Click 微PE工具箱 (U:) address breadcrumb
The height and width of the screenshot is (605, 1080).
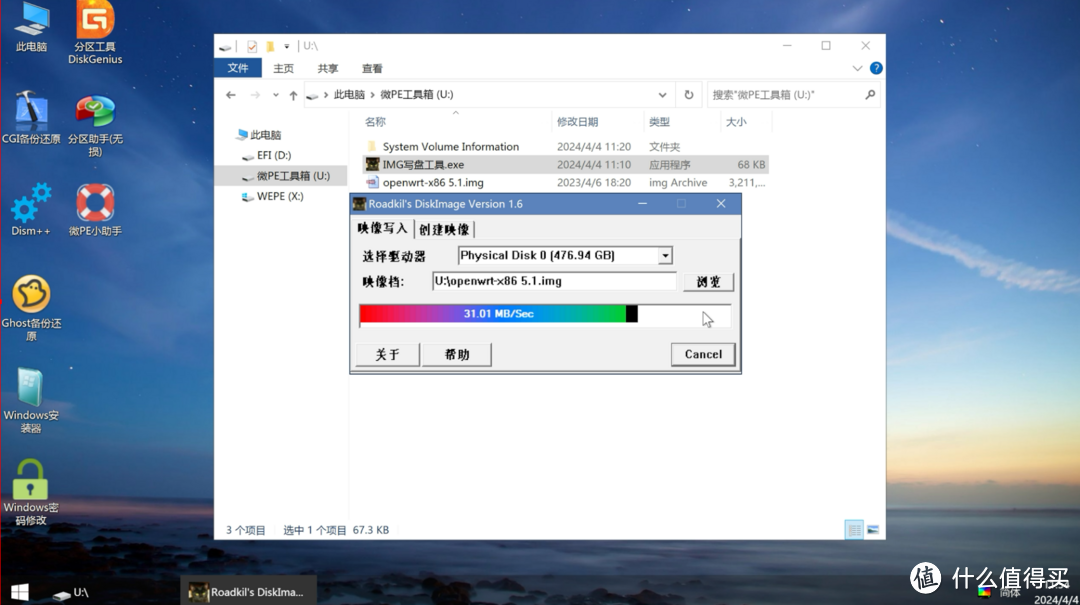tap(417, 95)
